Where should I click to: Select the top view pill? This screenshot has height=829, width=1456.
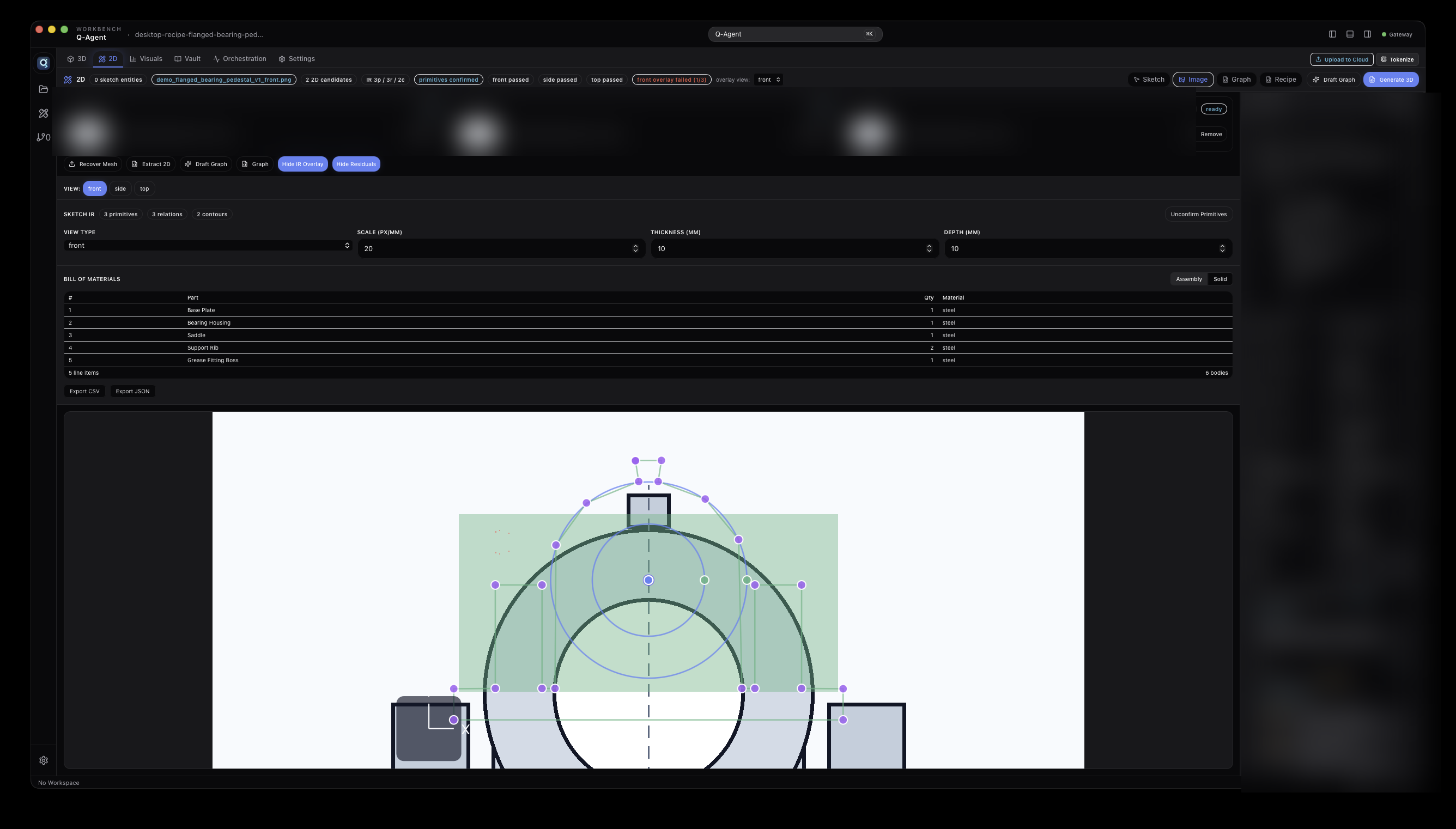pos(144,188)
